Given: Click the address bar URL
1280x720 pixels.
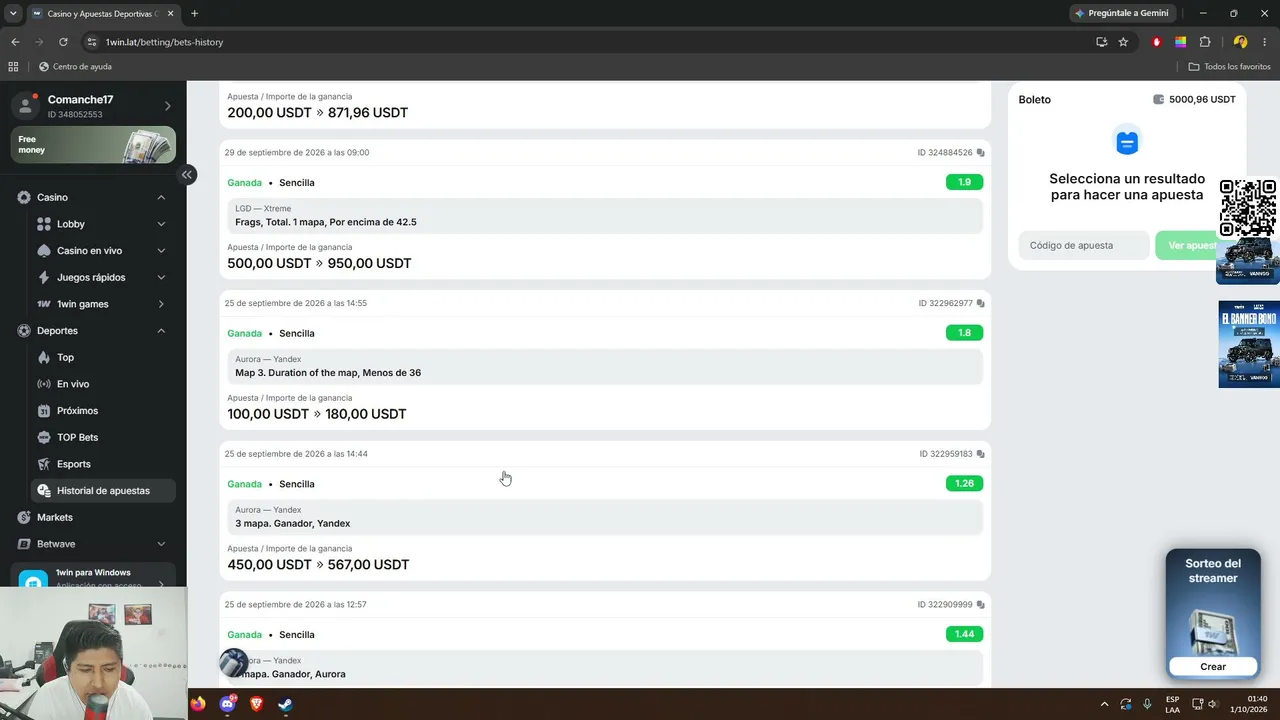Looking at the screenshot, I should (164, 42).
